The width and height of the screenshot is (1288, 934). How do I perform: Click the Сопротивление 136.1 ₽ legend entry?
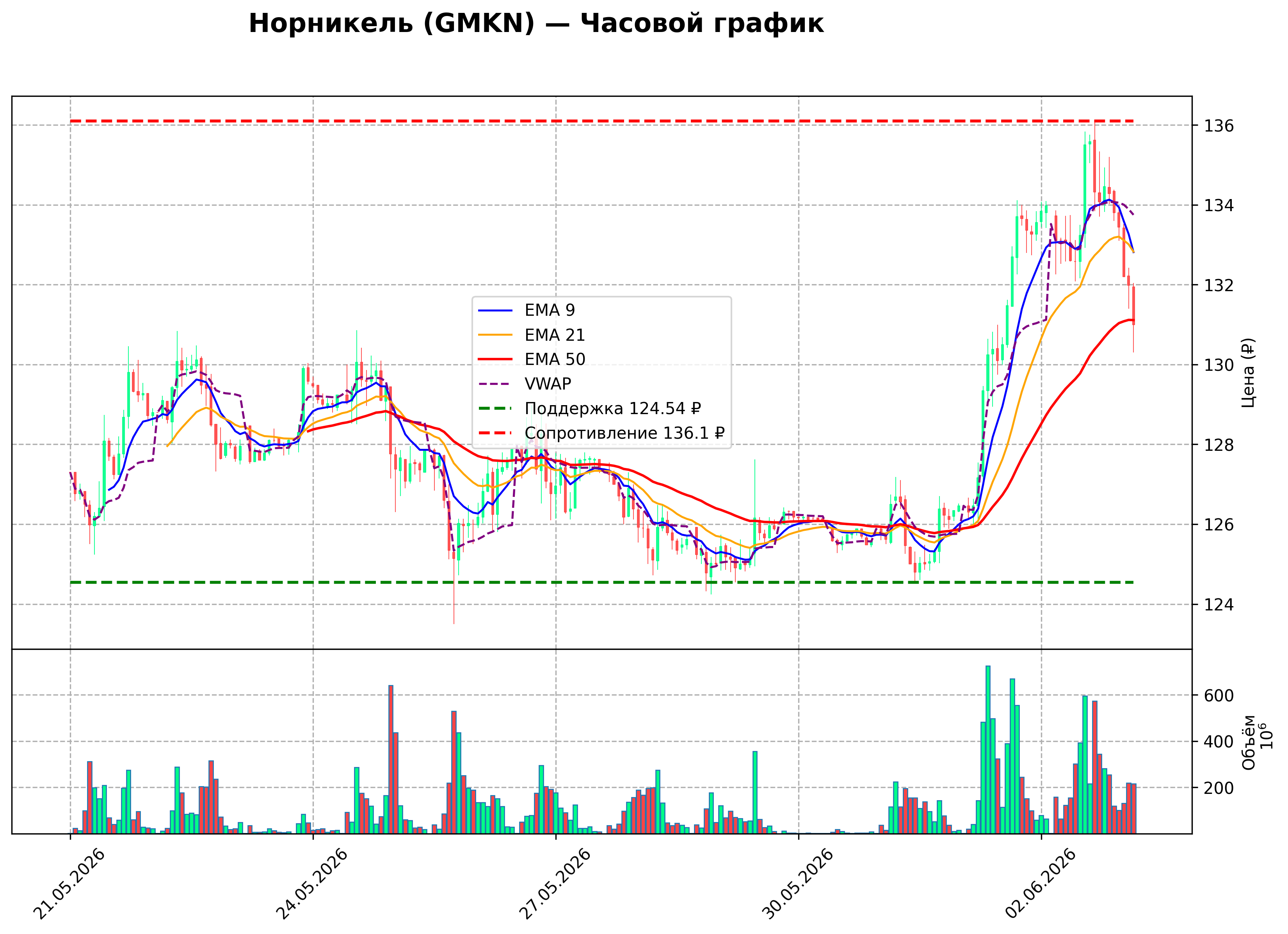601,433
